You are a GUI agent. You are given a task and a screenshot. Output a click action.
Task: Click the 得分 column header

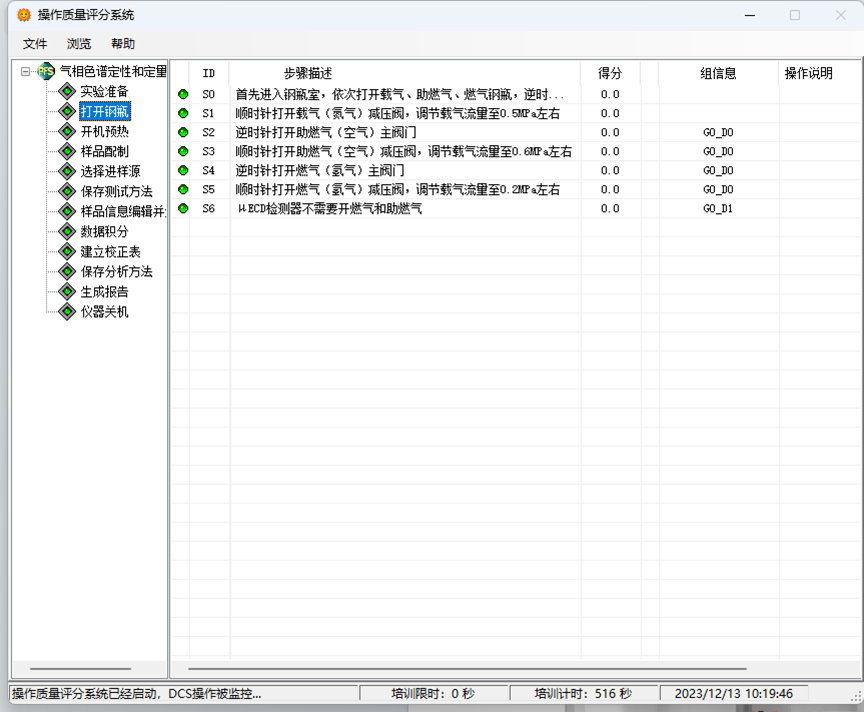tap(609, 73)
